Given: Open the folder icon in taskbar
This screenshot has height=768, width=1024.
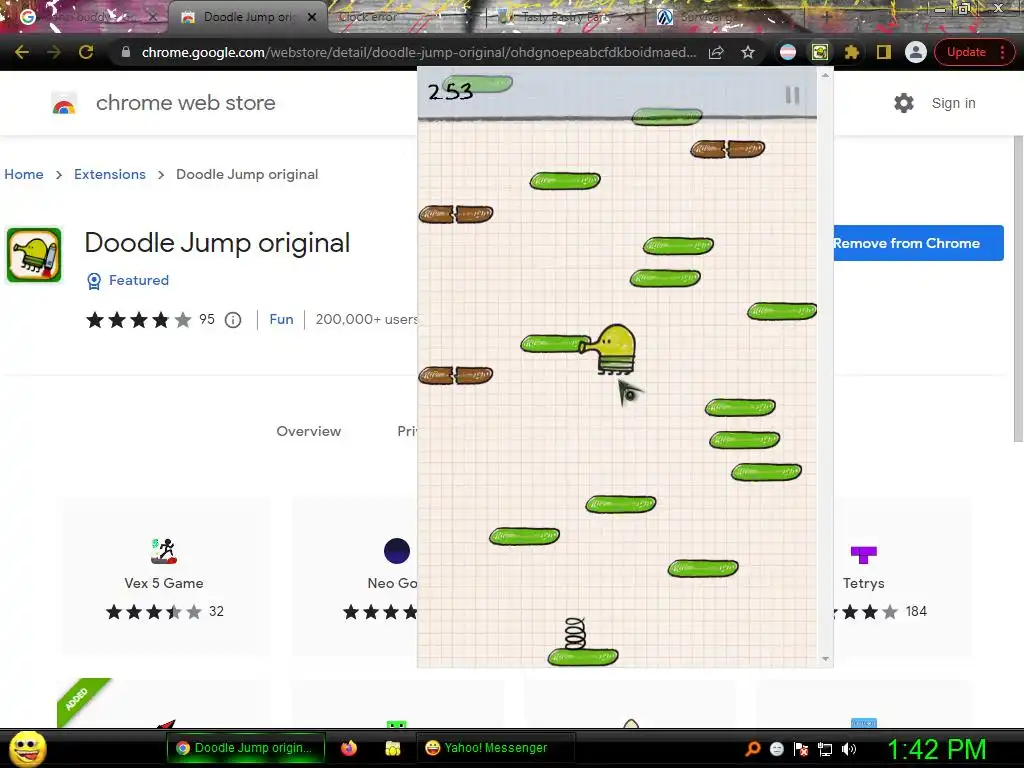Looking at the screenshot, I should 392,748.
